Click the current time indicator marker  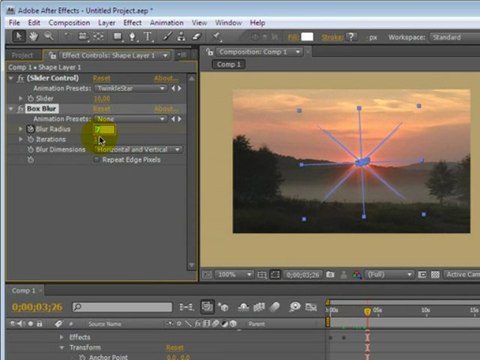(367, 312)
